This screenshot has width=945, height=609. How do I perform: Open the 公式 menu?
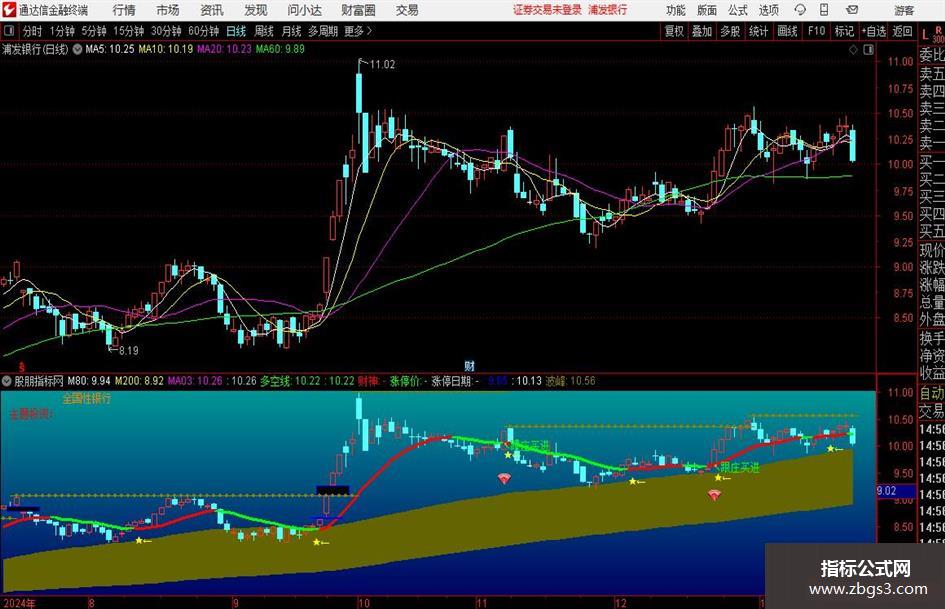pyautogui.click(x=738, y=10)
